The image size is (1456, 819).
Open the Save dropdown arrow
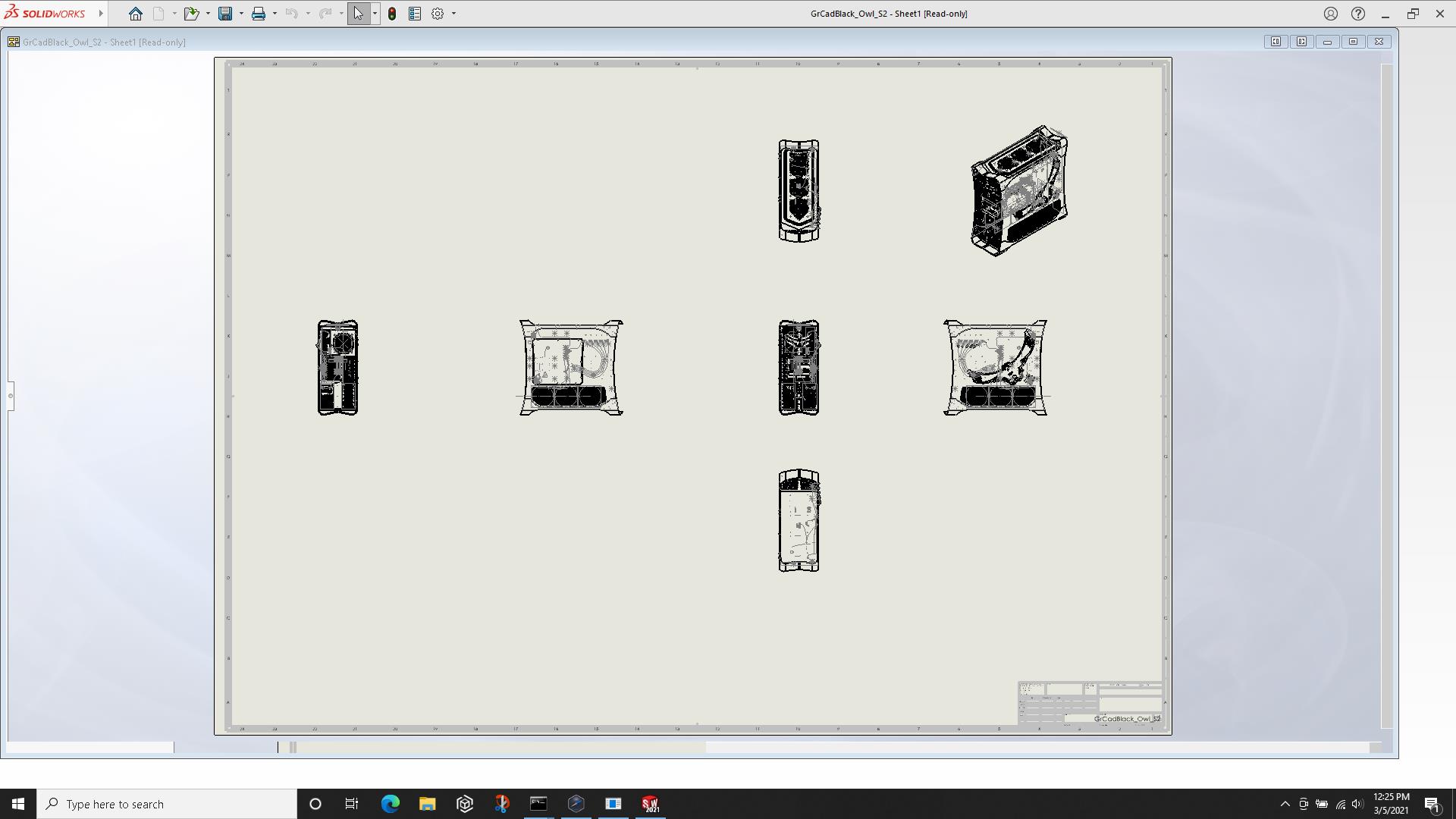point(241,14)
